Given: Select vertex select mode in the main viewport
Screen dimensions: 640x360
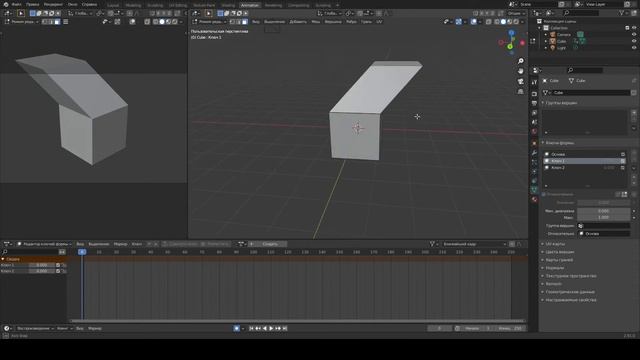Looking at the screenshot, I should tap(232, 22).
